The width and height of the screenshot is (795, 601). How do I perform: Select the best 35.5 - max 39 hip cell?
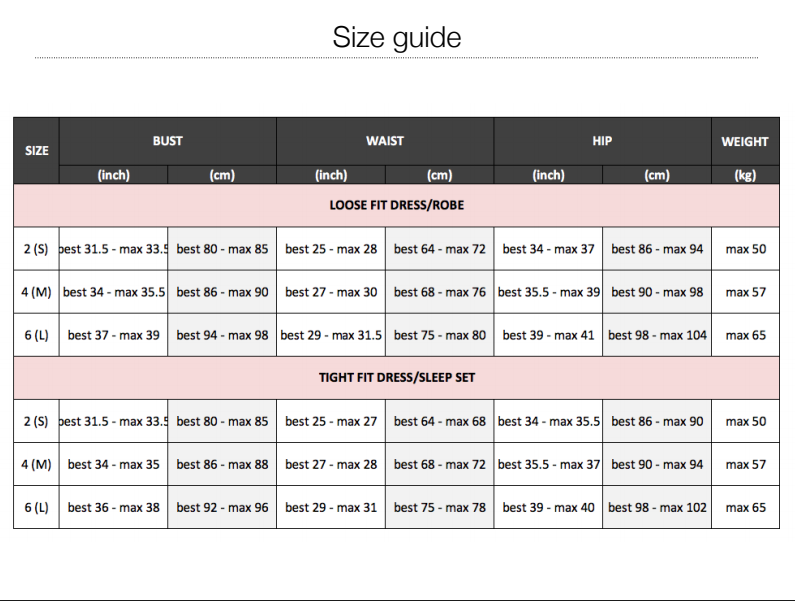pyautogui.click(x=548, y=292)
